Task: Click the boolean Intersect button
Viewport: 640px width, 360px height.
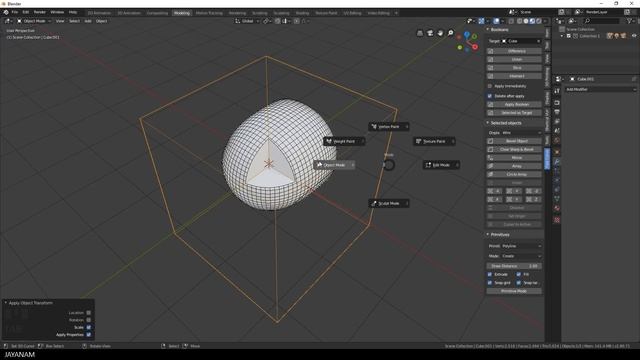Action: click(x=514, y=76)
